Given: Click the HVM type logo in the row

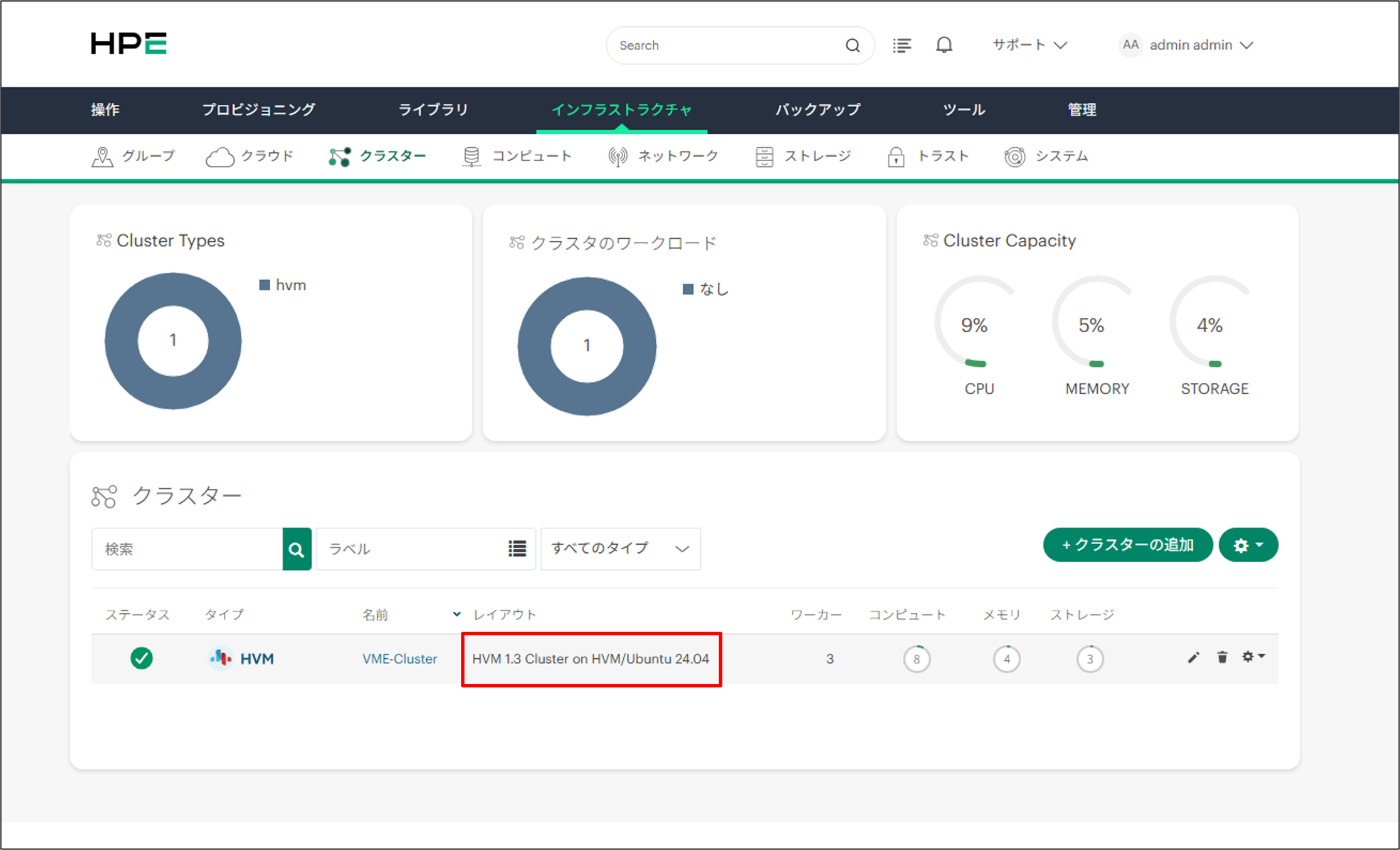Looking at the screenshot, I should [242, 658].
